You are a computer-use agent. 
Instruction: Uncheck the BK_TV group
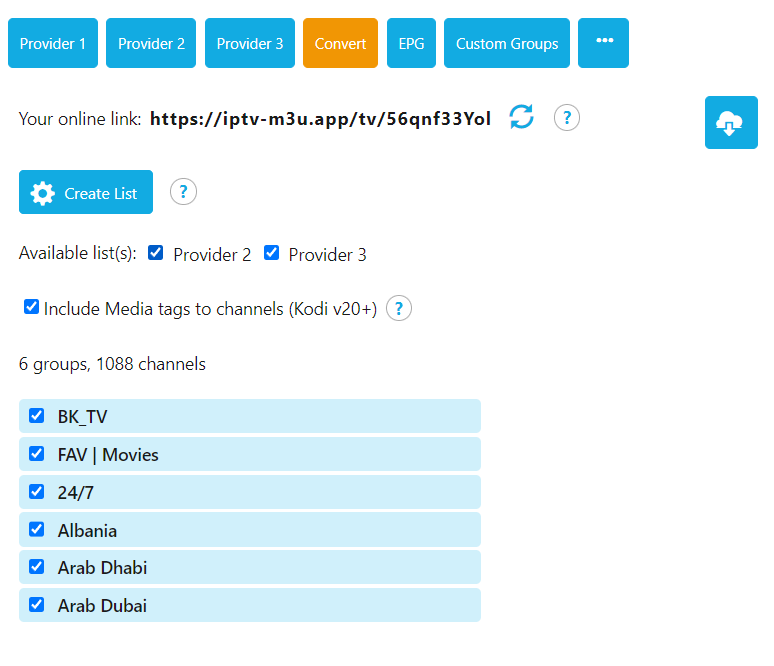[x=37, y=416]
